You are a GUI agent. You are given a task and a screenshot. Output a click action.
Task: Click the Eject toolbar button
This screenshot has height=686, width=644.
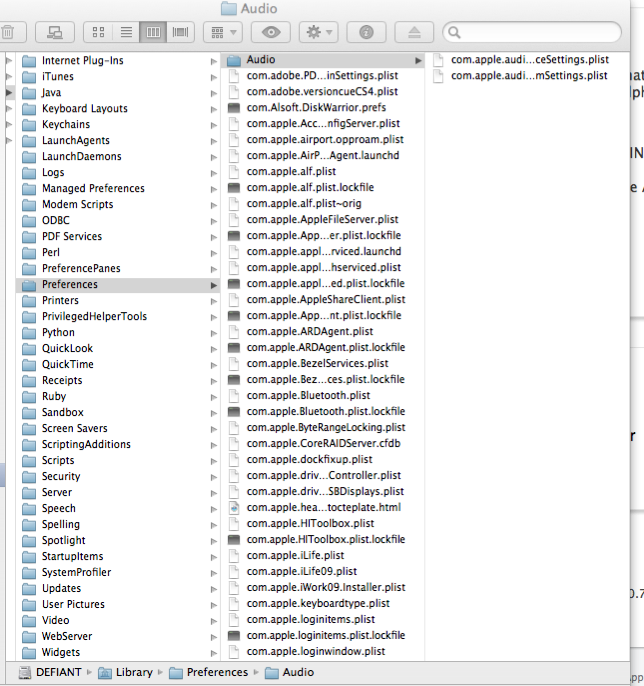[x=414, y=32]
